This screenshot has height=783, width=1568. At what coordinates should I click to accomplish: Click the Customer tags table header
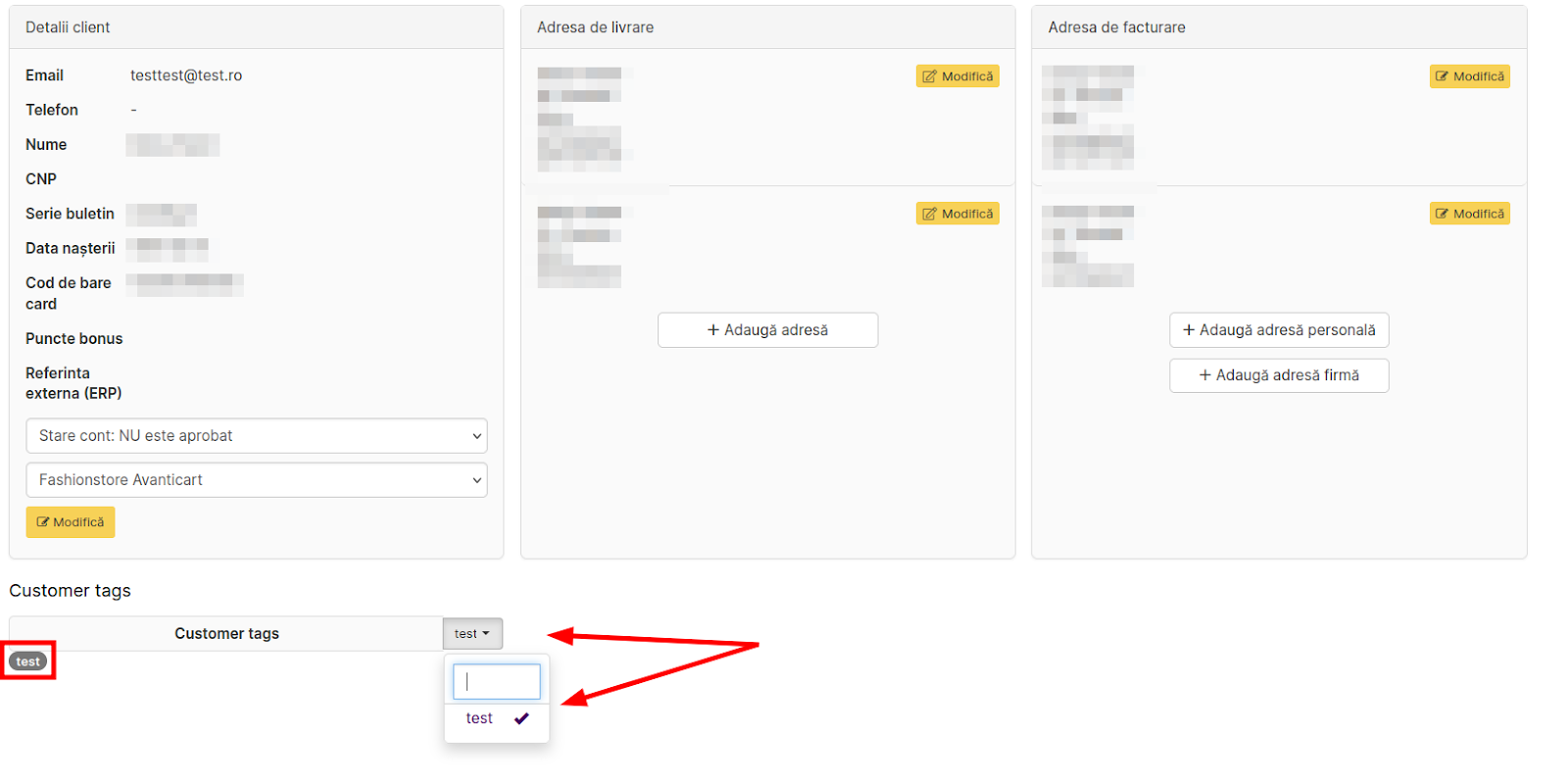(x=226, y=634)
